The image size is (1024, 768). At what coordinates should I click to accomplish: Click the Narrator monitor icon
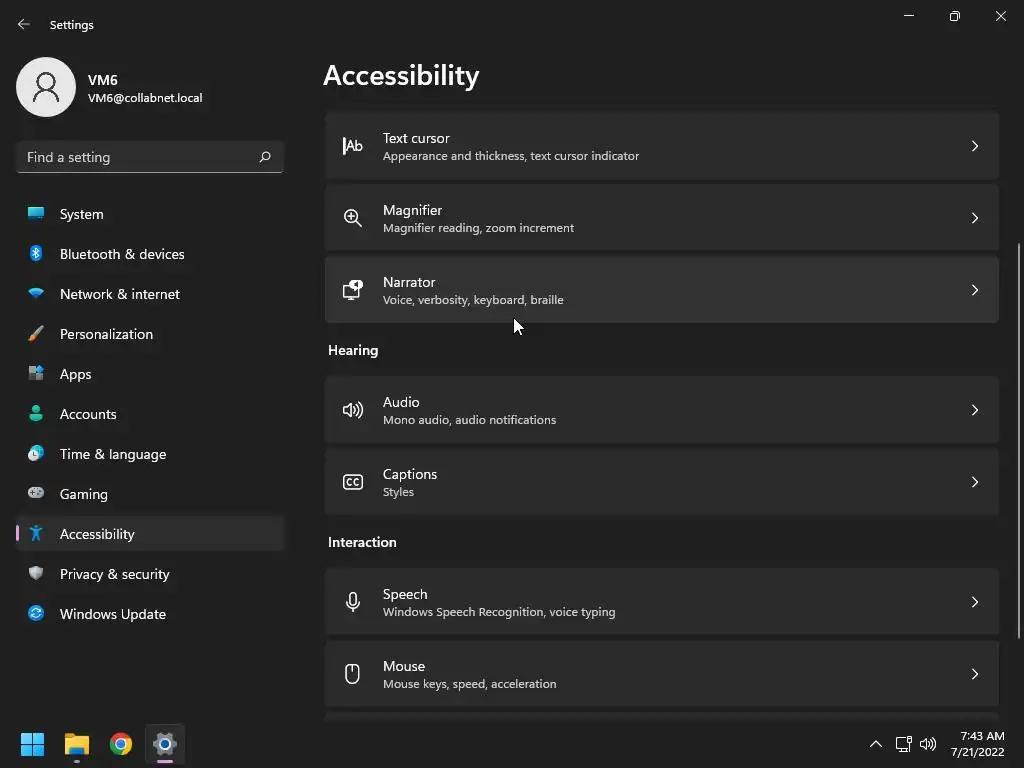coord(352,290)
